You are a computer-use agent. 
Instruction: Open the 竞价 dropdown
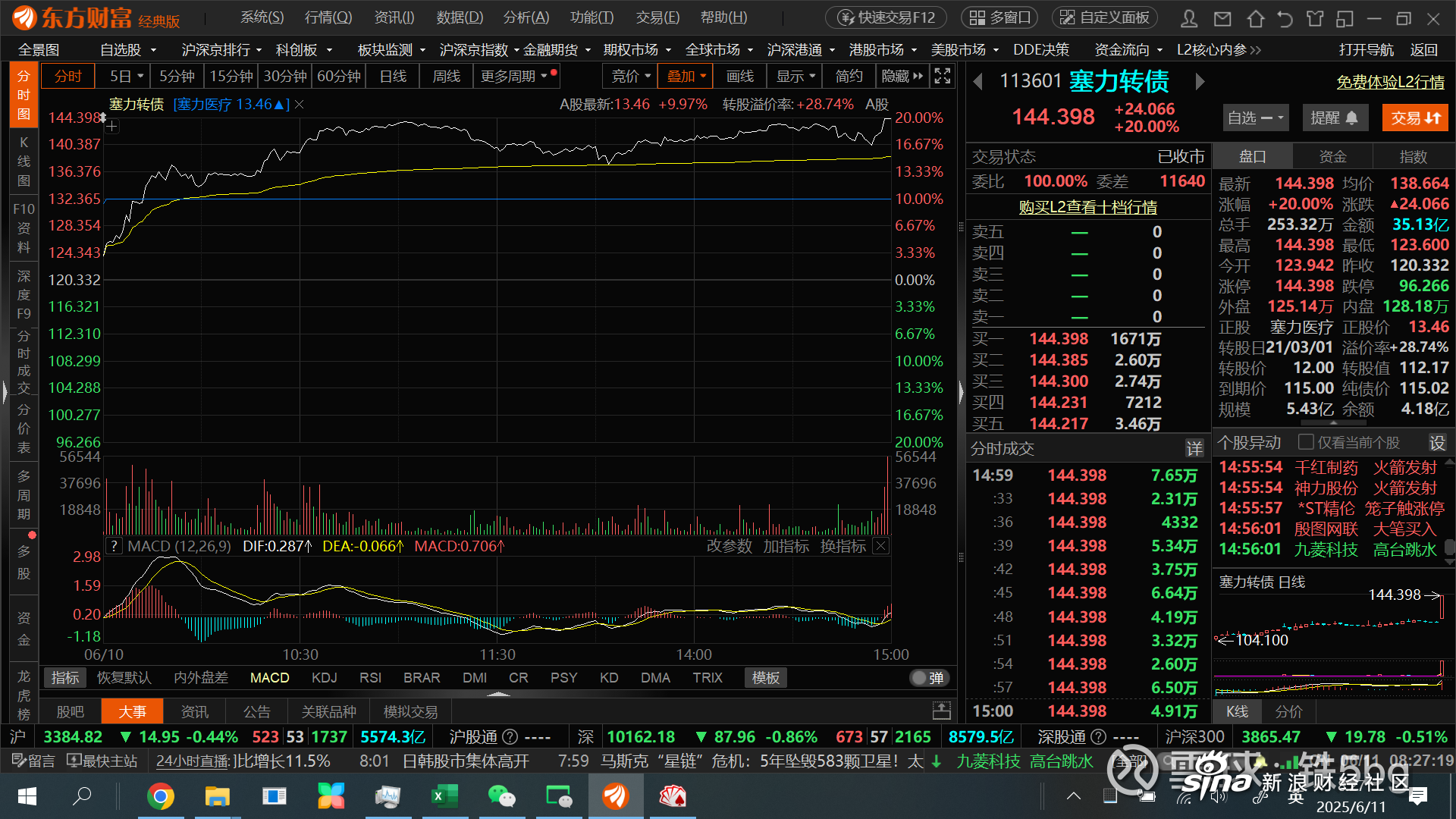[631, 77]
